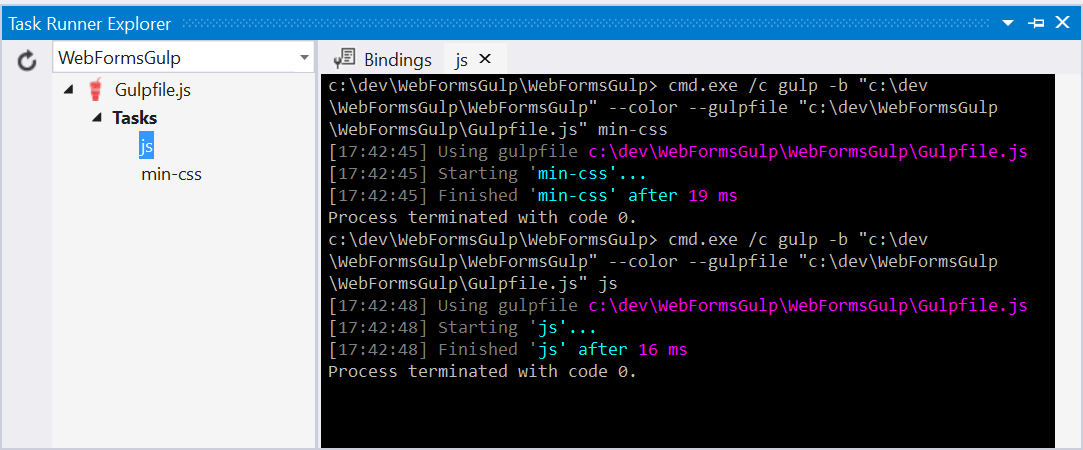Click the Tasks group label
This screenshot has width=1083, height=450.
point(134,118)
